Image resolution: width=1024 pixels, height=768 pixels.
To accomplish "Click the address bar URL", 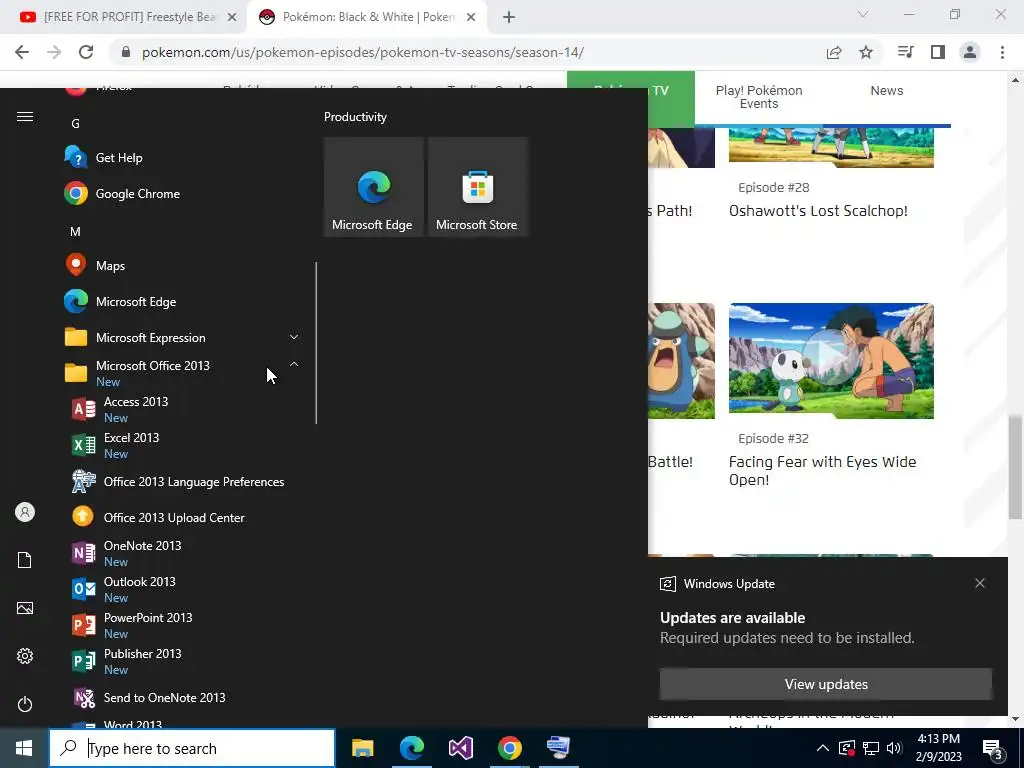I will point(362,52).
